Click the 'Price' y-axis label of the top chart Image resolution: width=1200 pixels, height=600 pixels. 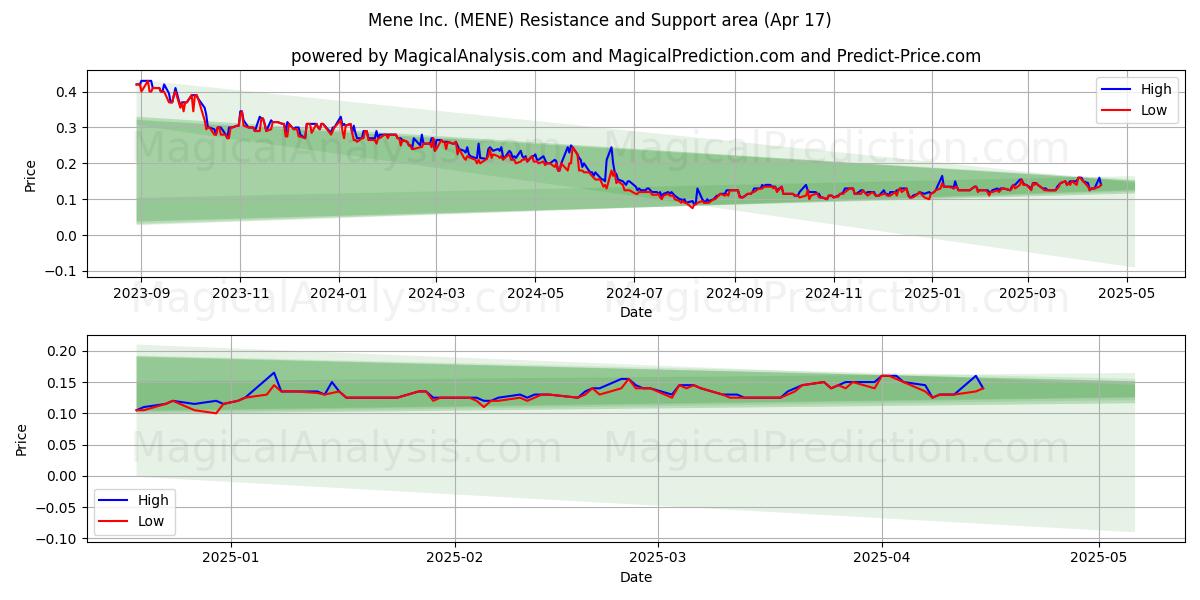pos(30,176)
